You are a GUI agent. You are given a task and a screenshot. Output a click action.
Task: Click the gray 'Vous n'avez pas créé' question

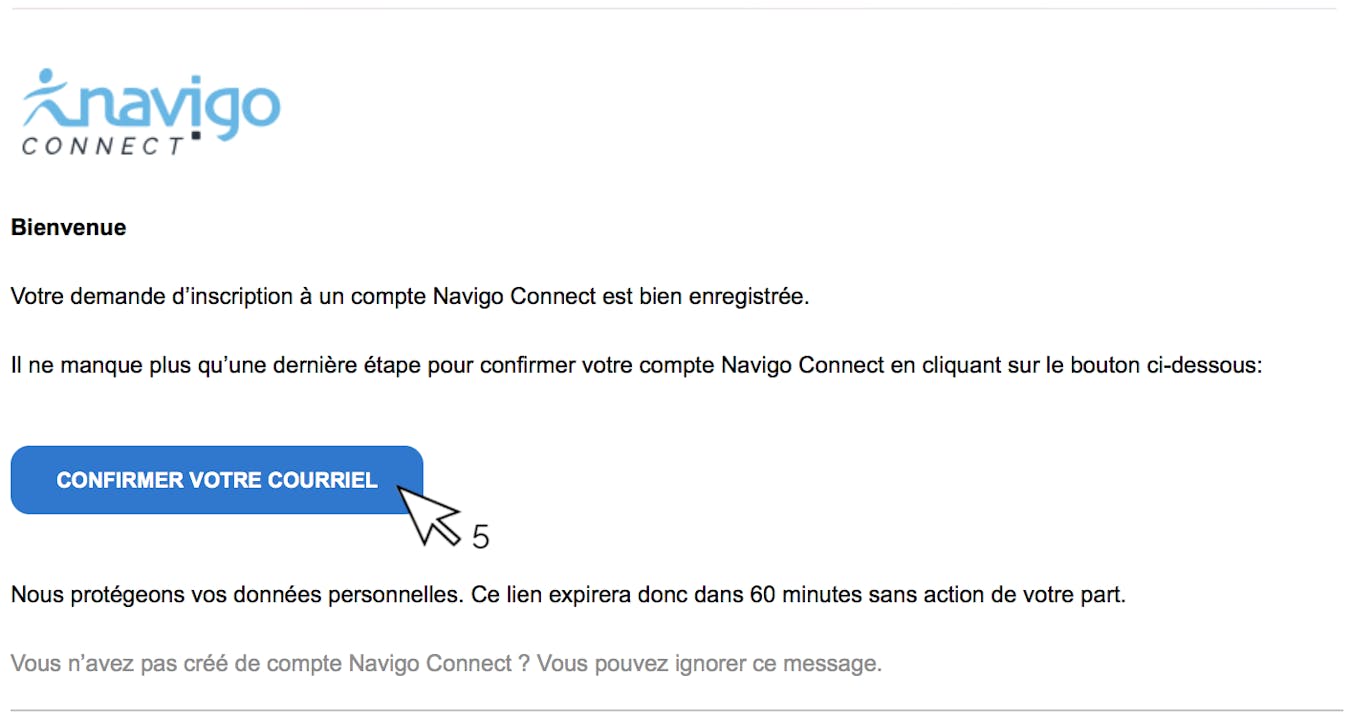270,663
